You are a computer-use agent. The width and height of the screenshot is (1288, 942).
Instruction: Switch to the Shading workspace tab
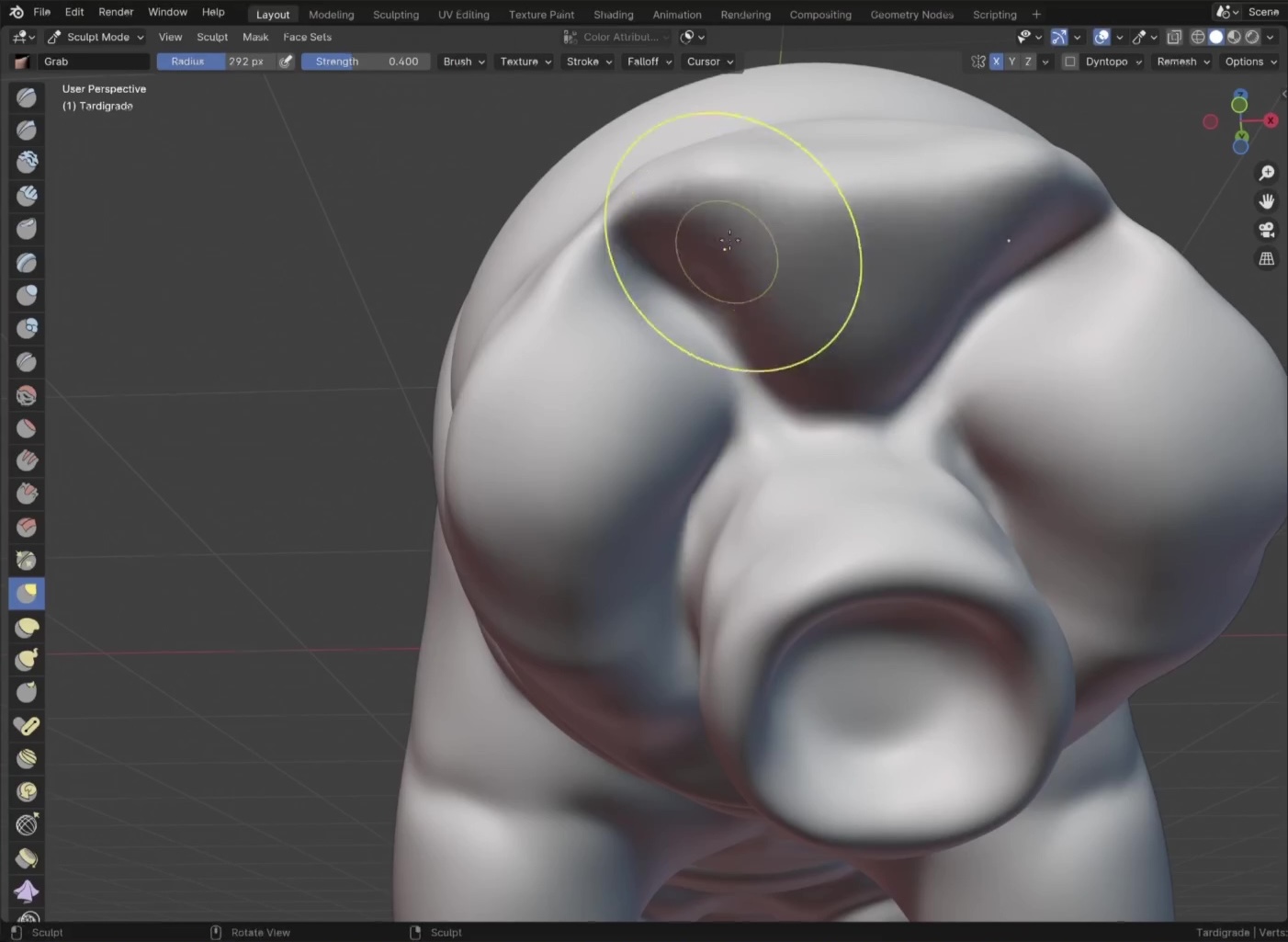click(x=613, y=15)
